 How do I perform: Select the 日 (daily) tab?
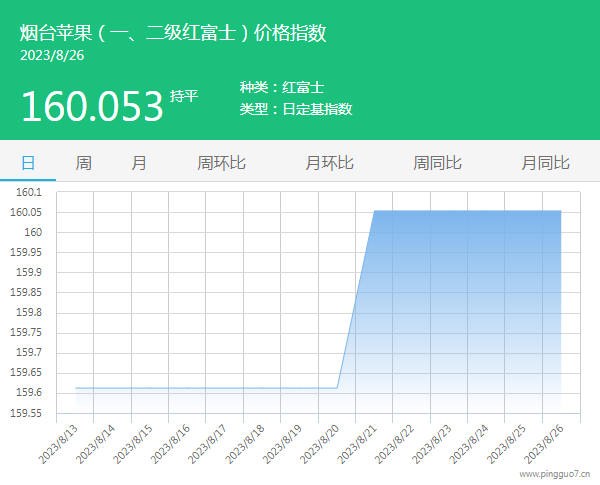point(28,162)
